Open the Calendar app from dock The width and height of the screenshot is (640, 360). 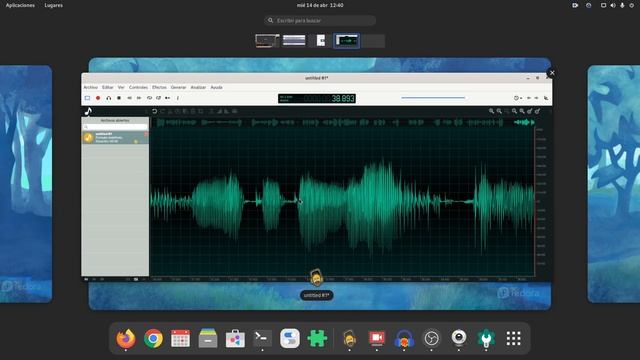coord(180,338)
